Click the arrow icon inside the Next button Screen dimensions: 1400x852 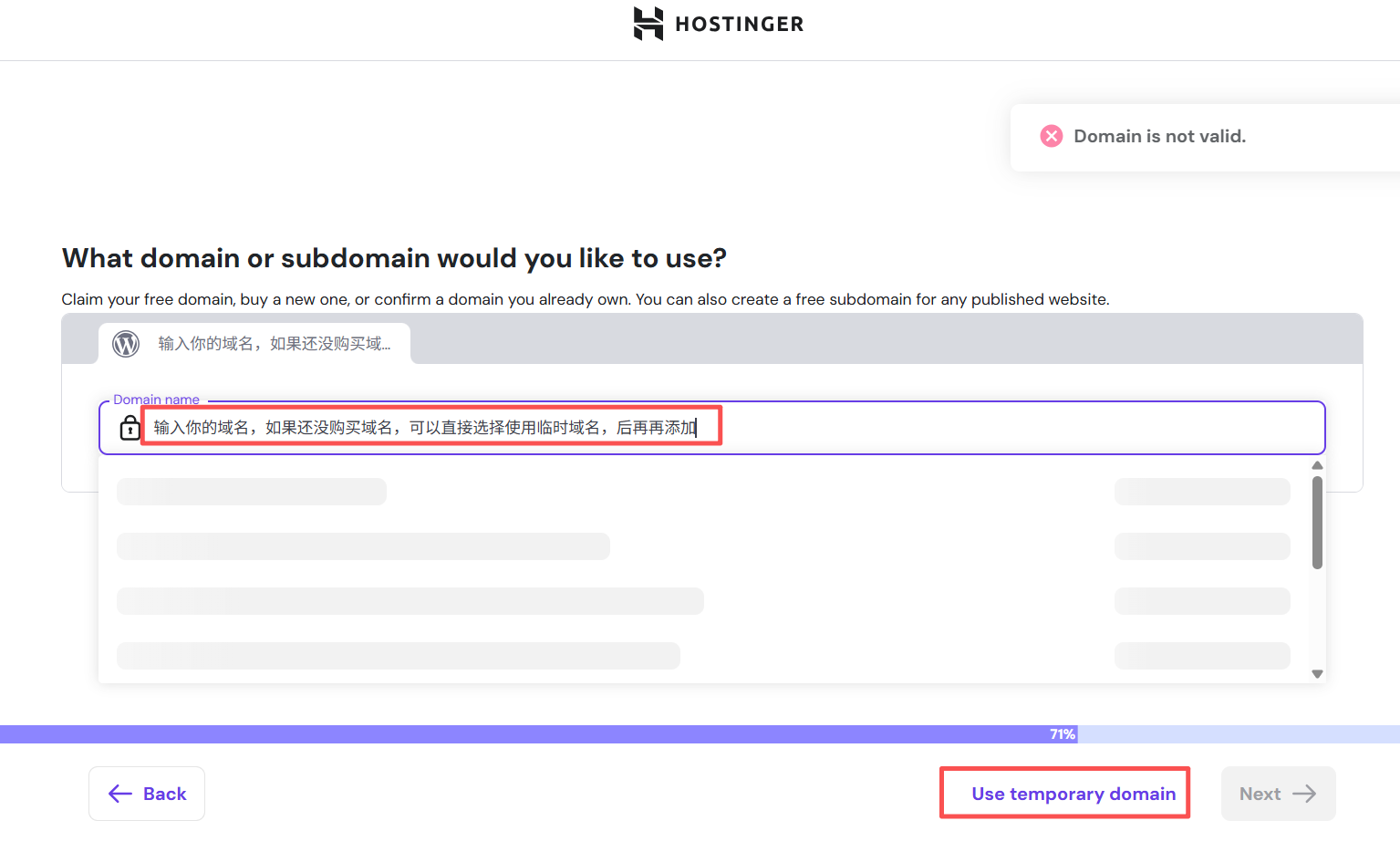[x=1304, y=794]
